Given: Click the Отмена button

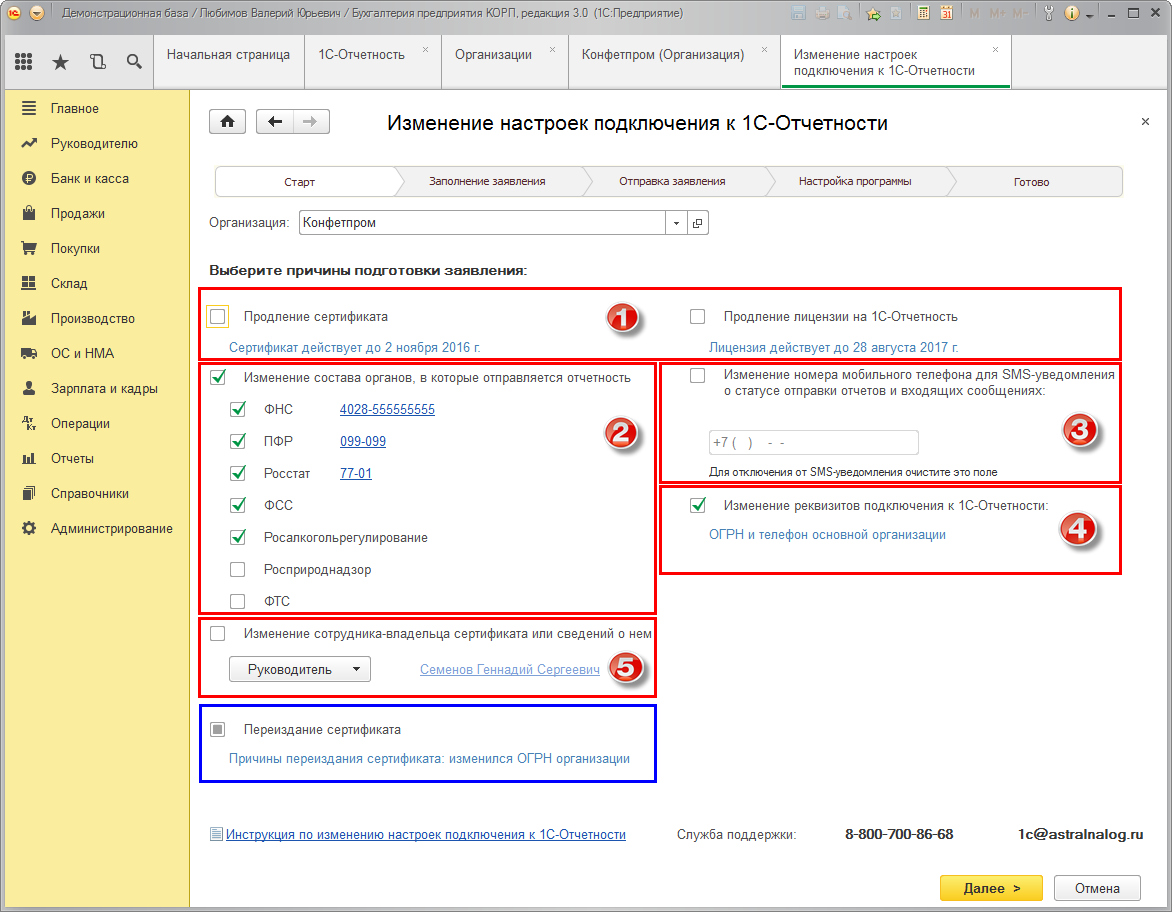Looking at the screenshot, I should click(x=1097, y=888).
